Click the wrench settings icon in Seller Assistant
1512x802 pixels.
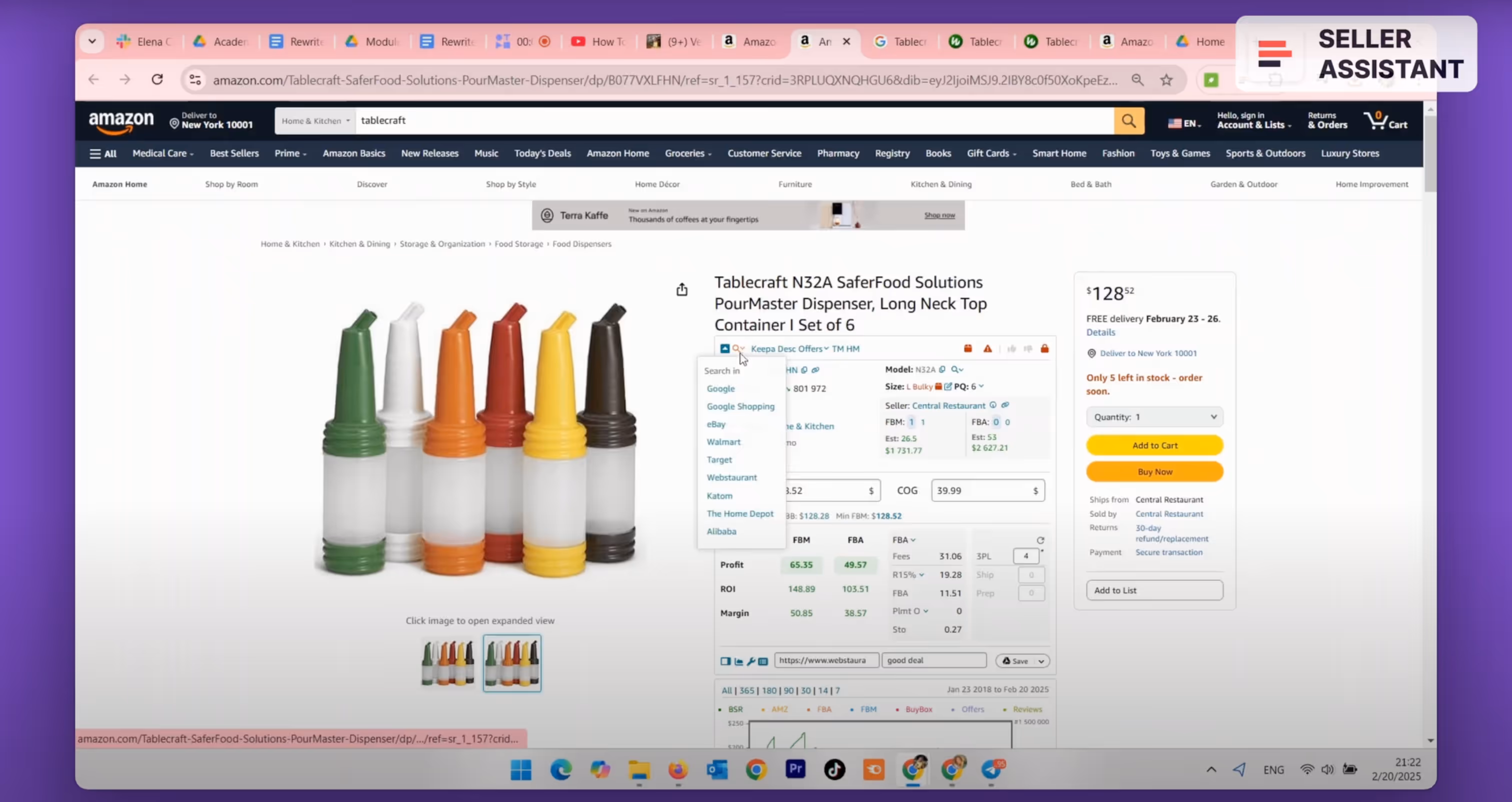750,661
